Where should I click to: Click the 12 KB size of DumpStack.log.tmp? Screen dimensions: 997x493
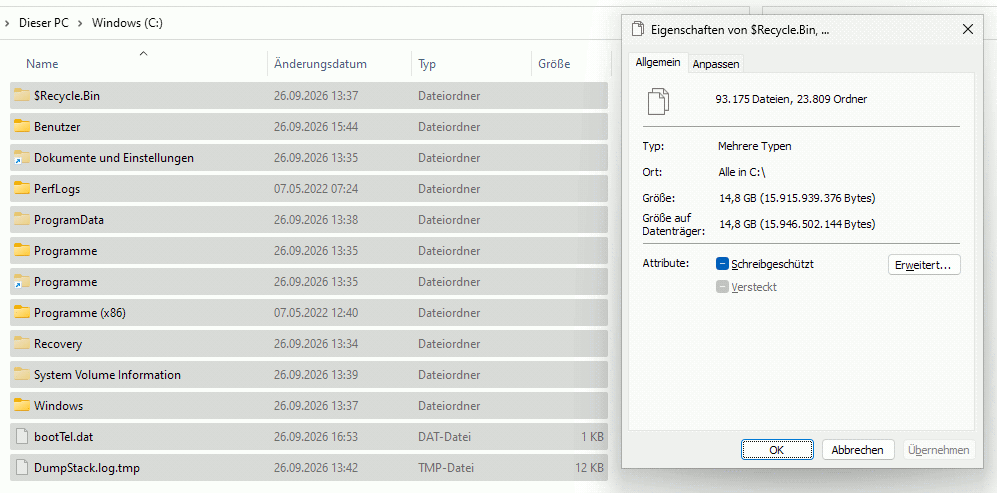click(589, 468)
